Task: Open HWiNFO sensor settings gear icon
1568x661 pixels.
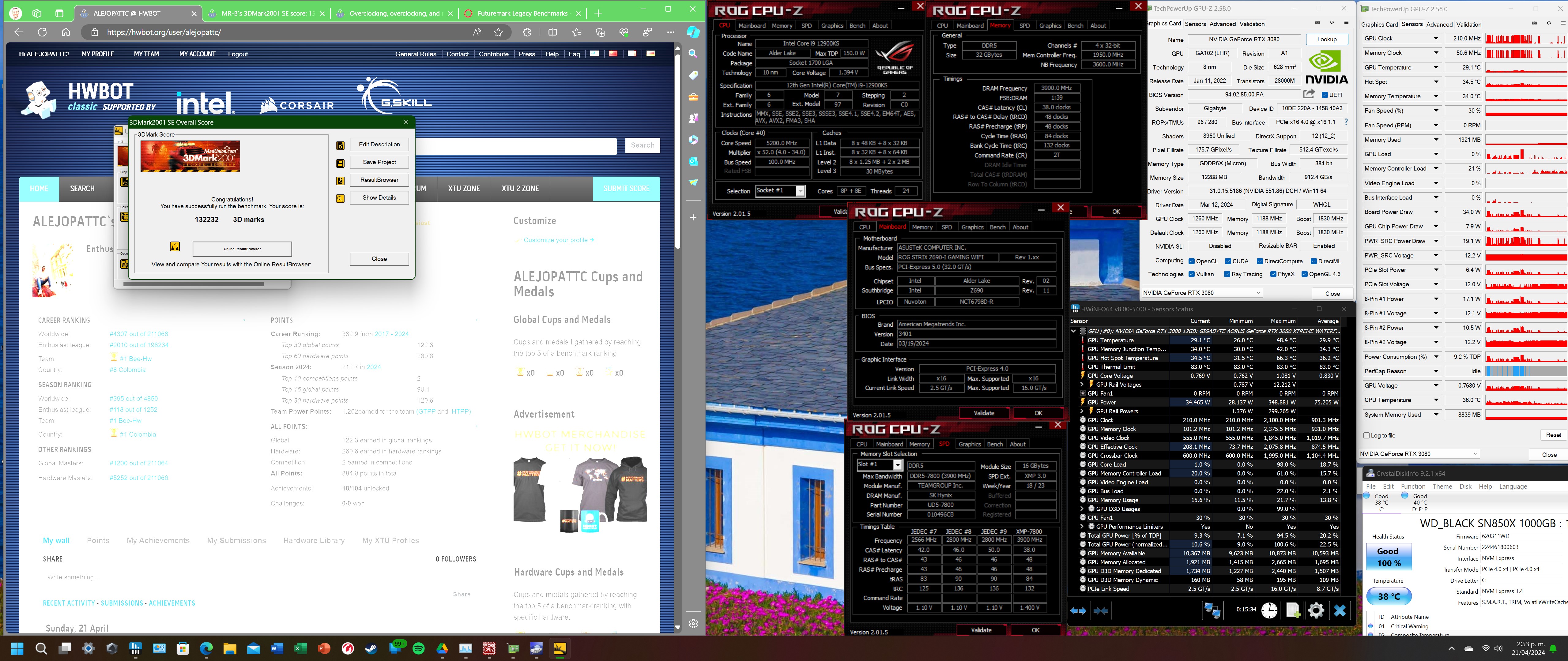Action: [1316, 610]
